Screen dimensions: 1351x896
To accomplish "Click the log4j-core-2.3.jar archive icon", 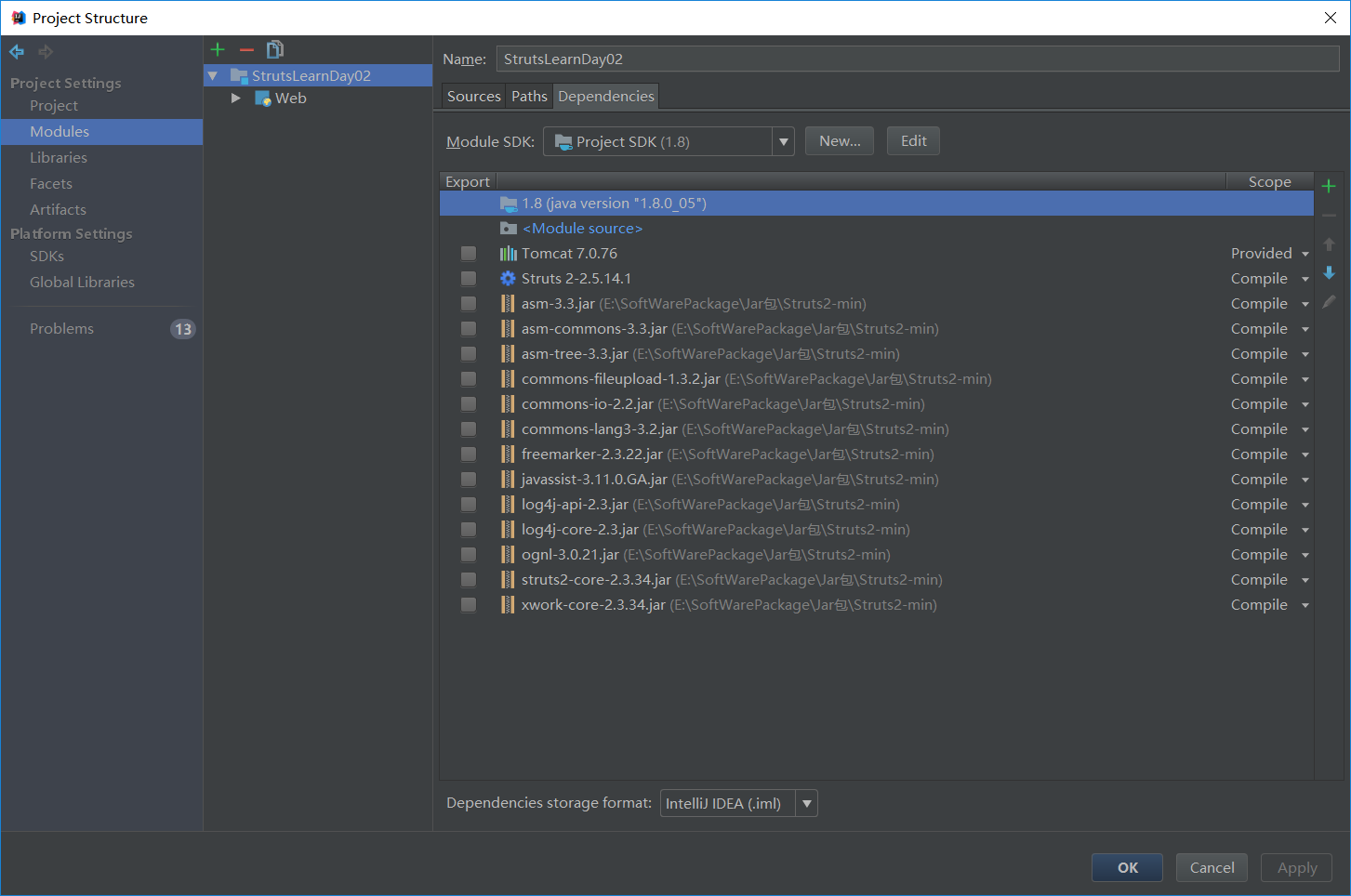I will tap(508, 530).
